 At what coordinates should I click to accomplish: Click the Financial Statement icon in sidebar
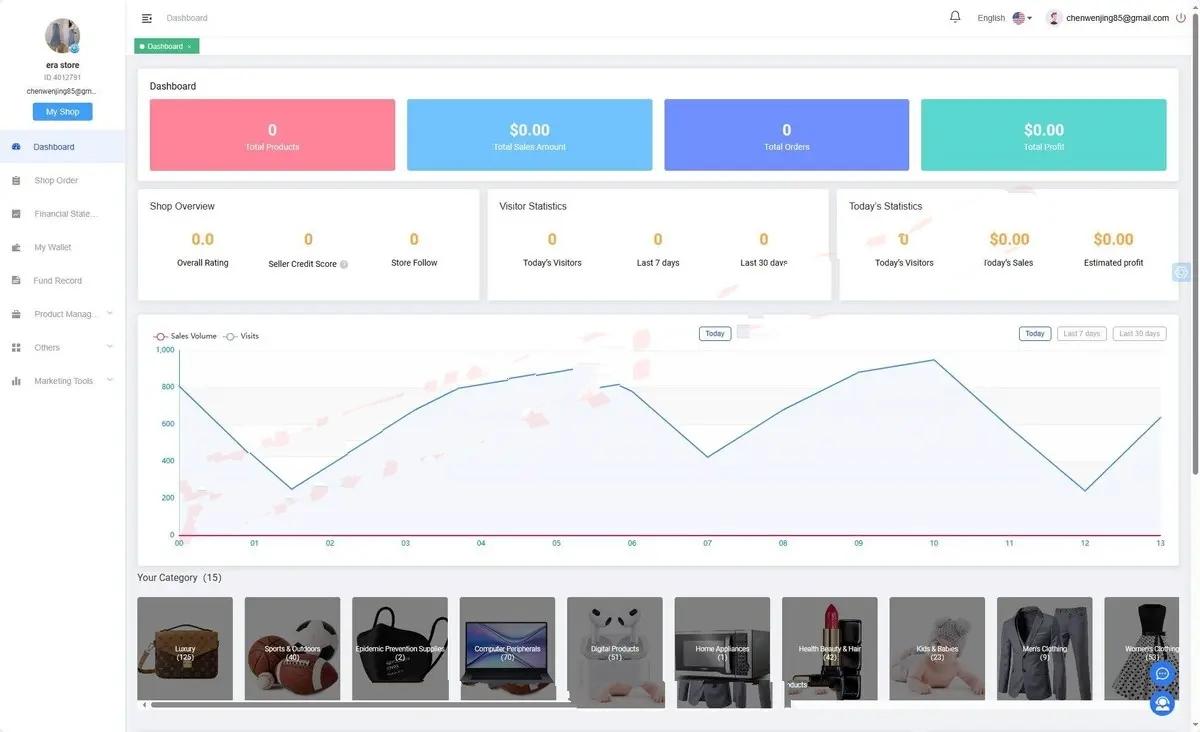coord(16,214)
